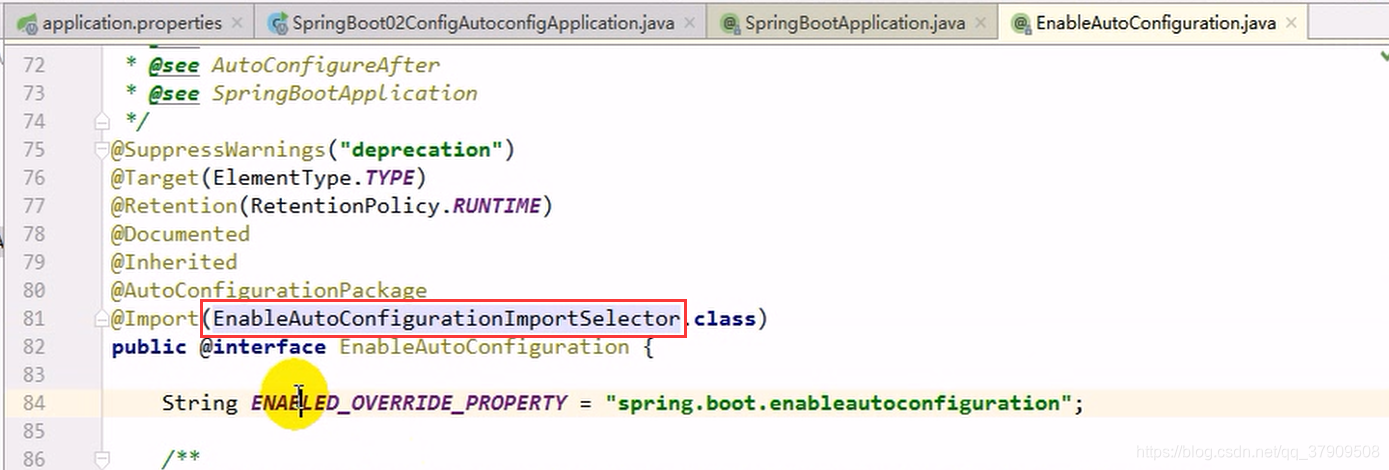Click the SpringBootApplication @see reference
1389x470 pixels.
tap(344, 93)
